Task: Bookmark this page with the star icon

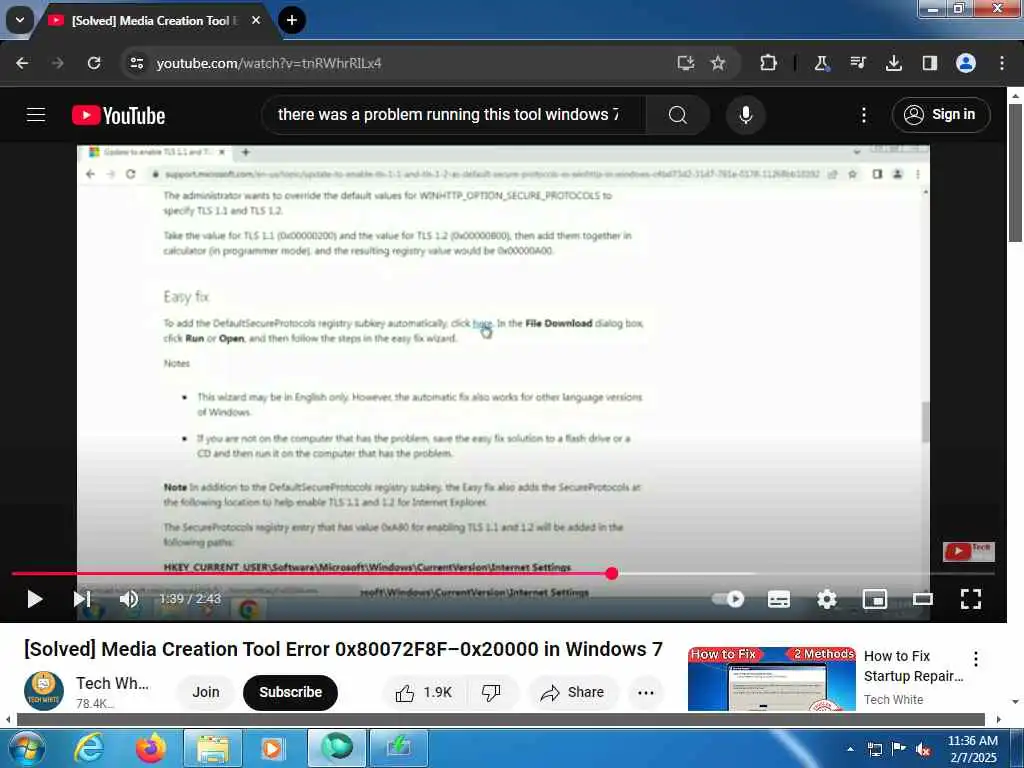Action: tap(718, 63)
